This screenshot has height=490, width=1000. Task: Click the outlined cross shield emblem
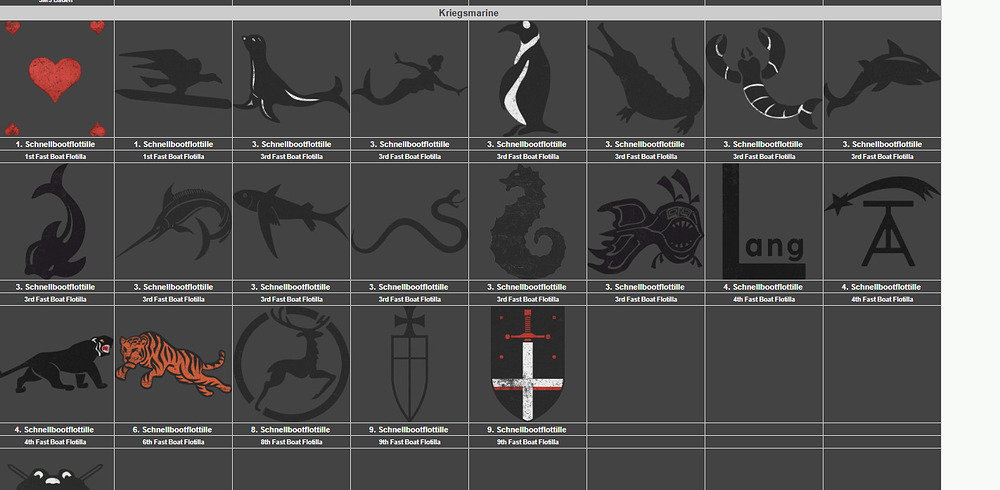pos(409,364)
